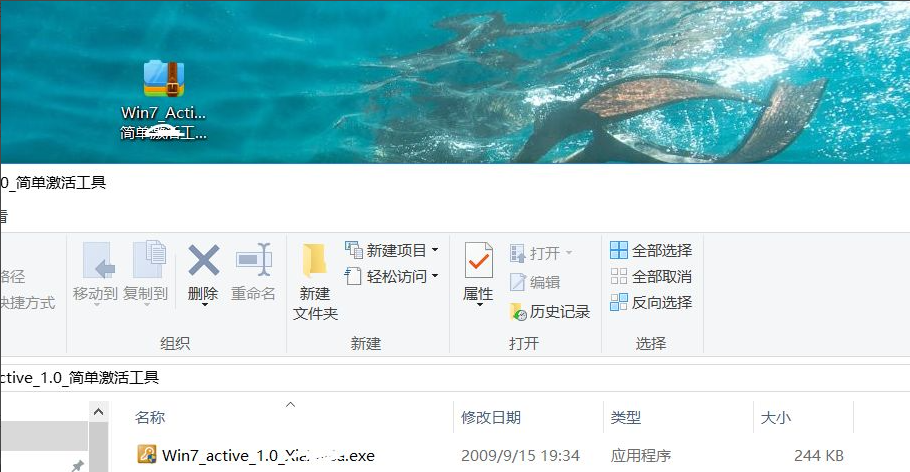Click the navigation pane scroll-up arrow
Image resolution: width=910 pixels, height=472 pixels.
98,412
